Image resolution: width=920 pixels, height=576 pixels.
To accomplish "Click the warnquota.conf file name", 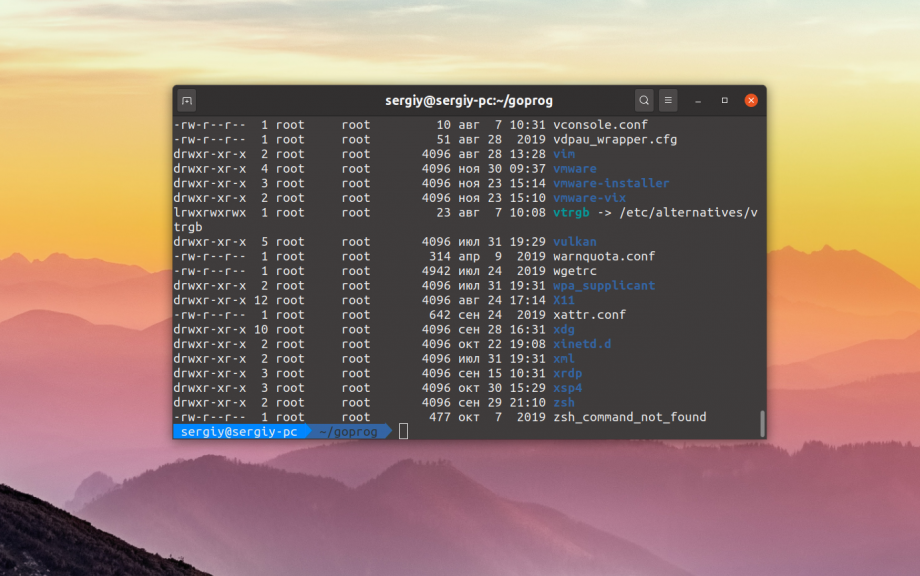I will [x=603, y=256].
